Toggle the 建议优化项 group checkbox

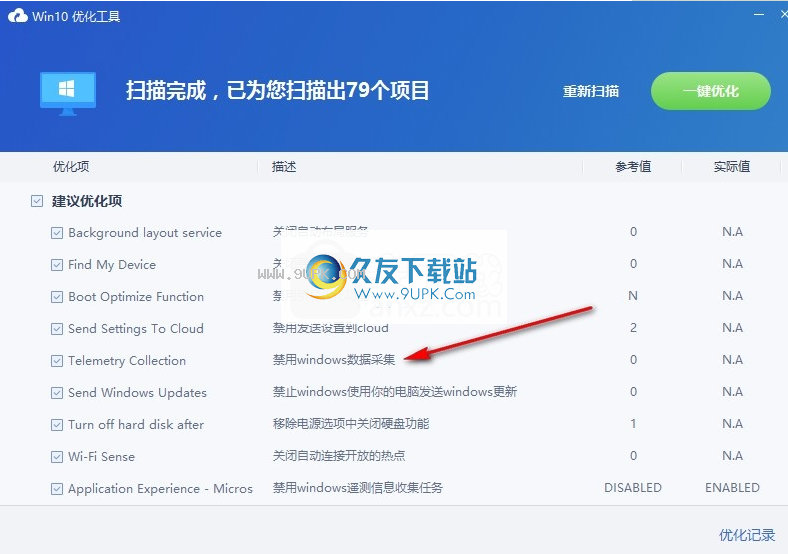(x=37, y=201)
